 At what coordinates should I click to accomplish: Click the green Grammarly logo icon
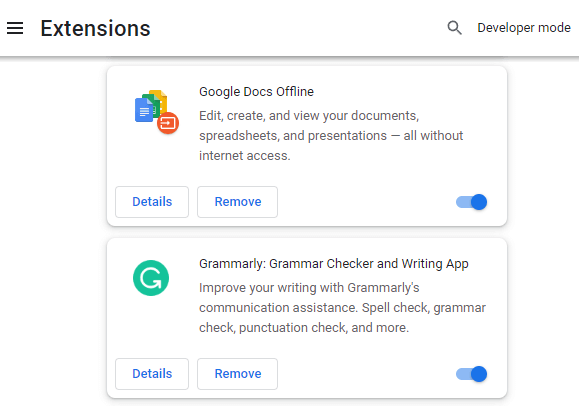(x=151, y=278)
